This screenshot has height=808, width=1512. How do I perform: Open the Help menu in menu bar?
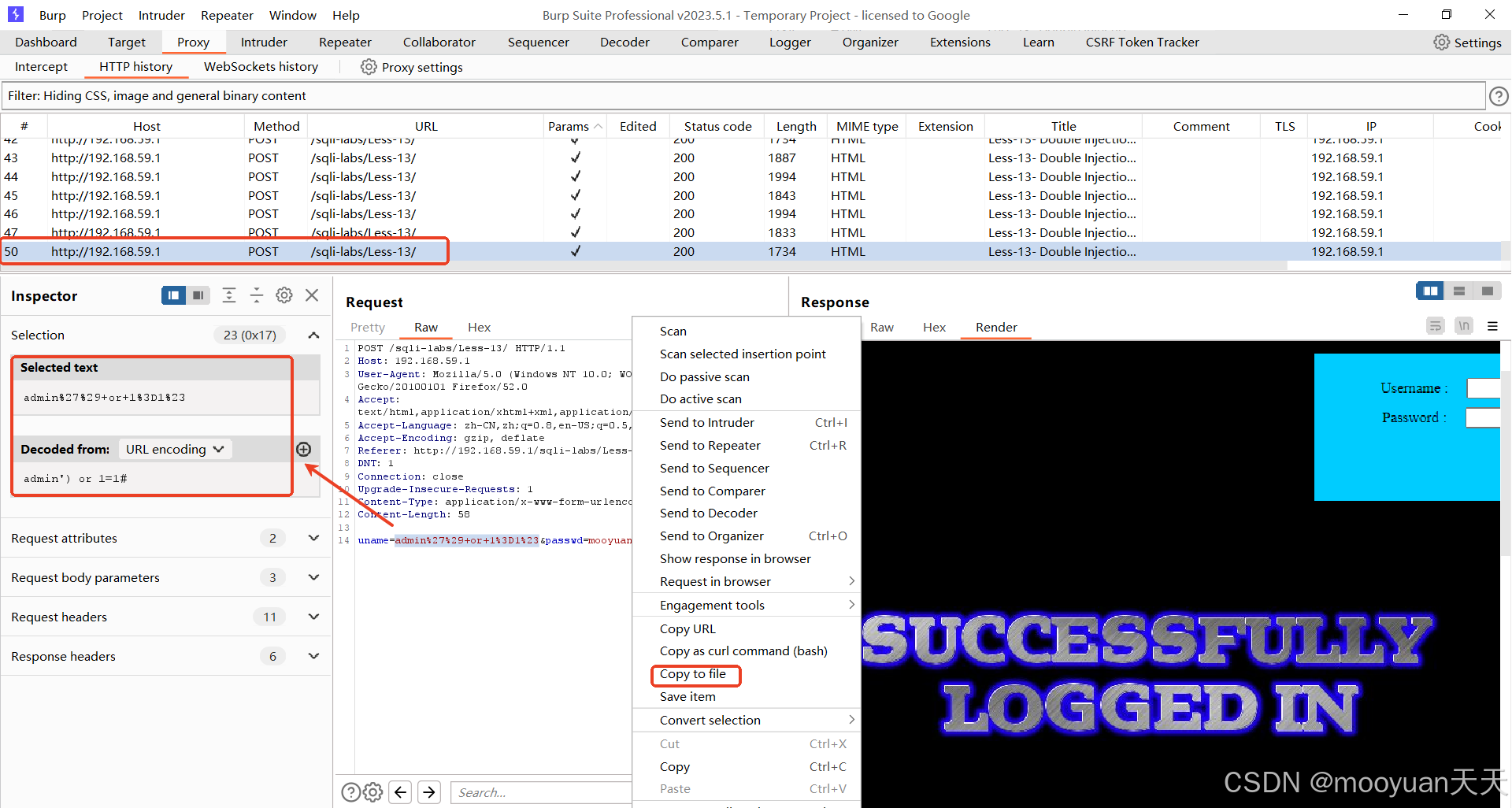[346, 15]
